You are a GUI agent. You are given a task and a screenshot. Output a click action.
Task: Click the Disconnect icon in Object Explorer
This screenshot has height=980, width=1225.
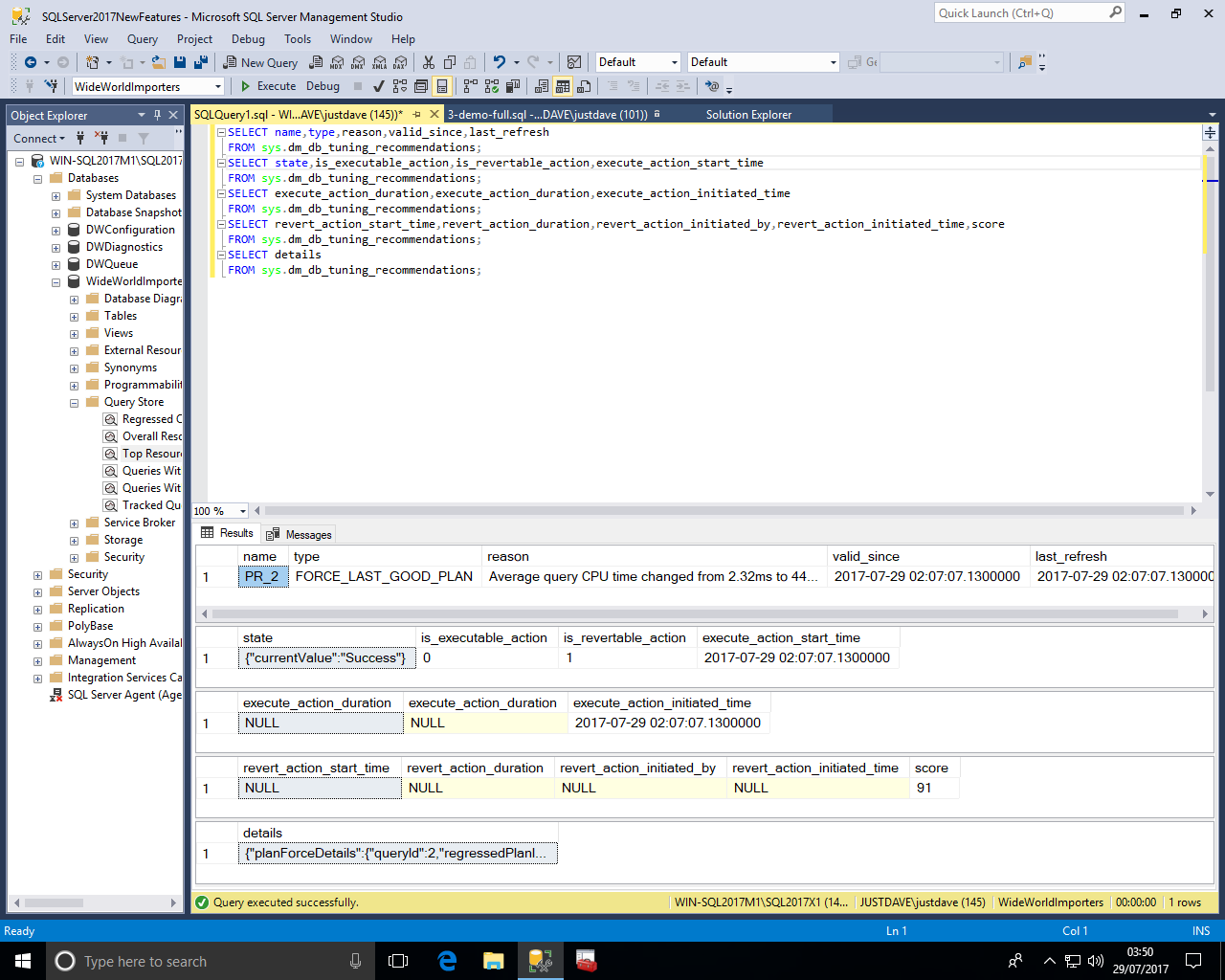101,138
